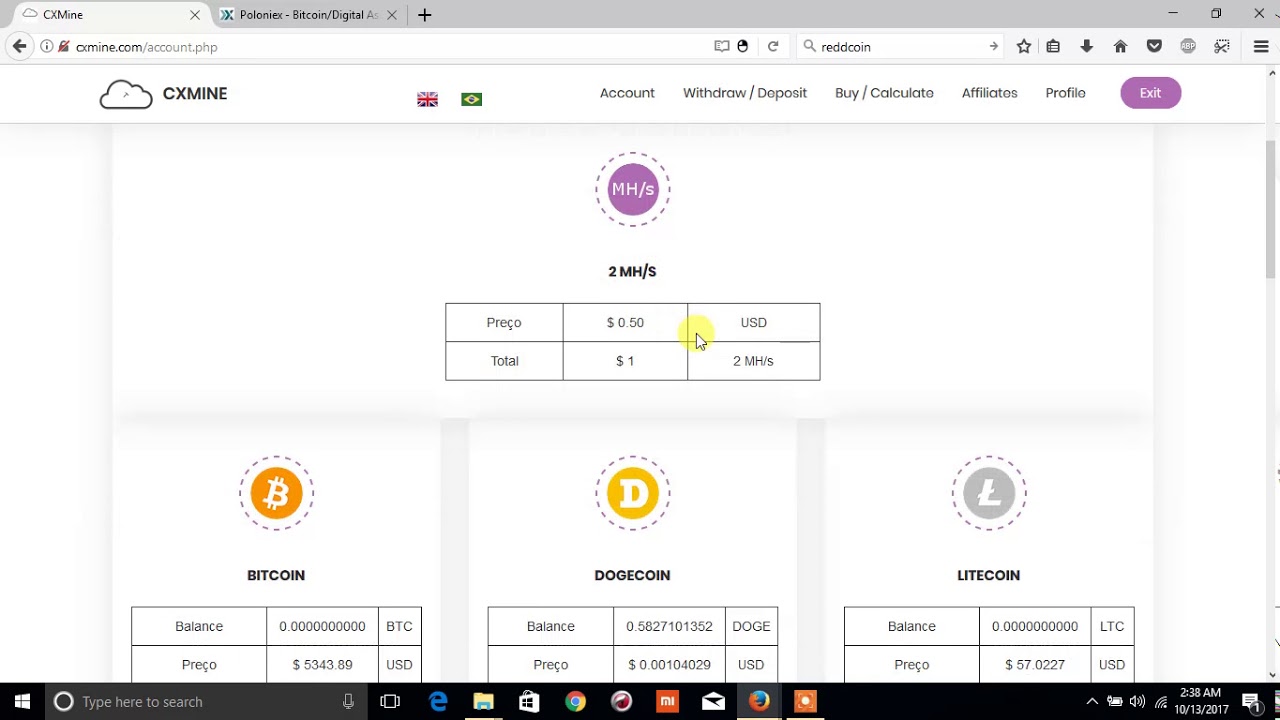1280x720 pixels.
Task: Click the LITECOIN heading
Action: tap(988, 575)
